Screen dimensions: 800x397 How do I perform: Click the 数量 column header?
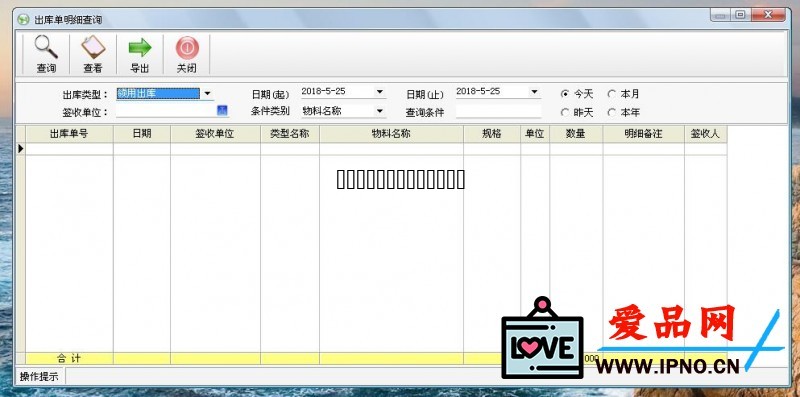pyautogui.click(x=576, y=134)
